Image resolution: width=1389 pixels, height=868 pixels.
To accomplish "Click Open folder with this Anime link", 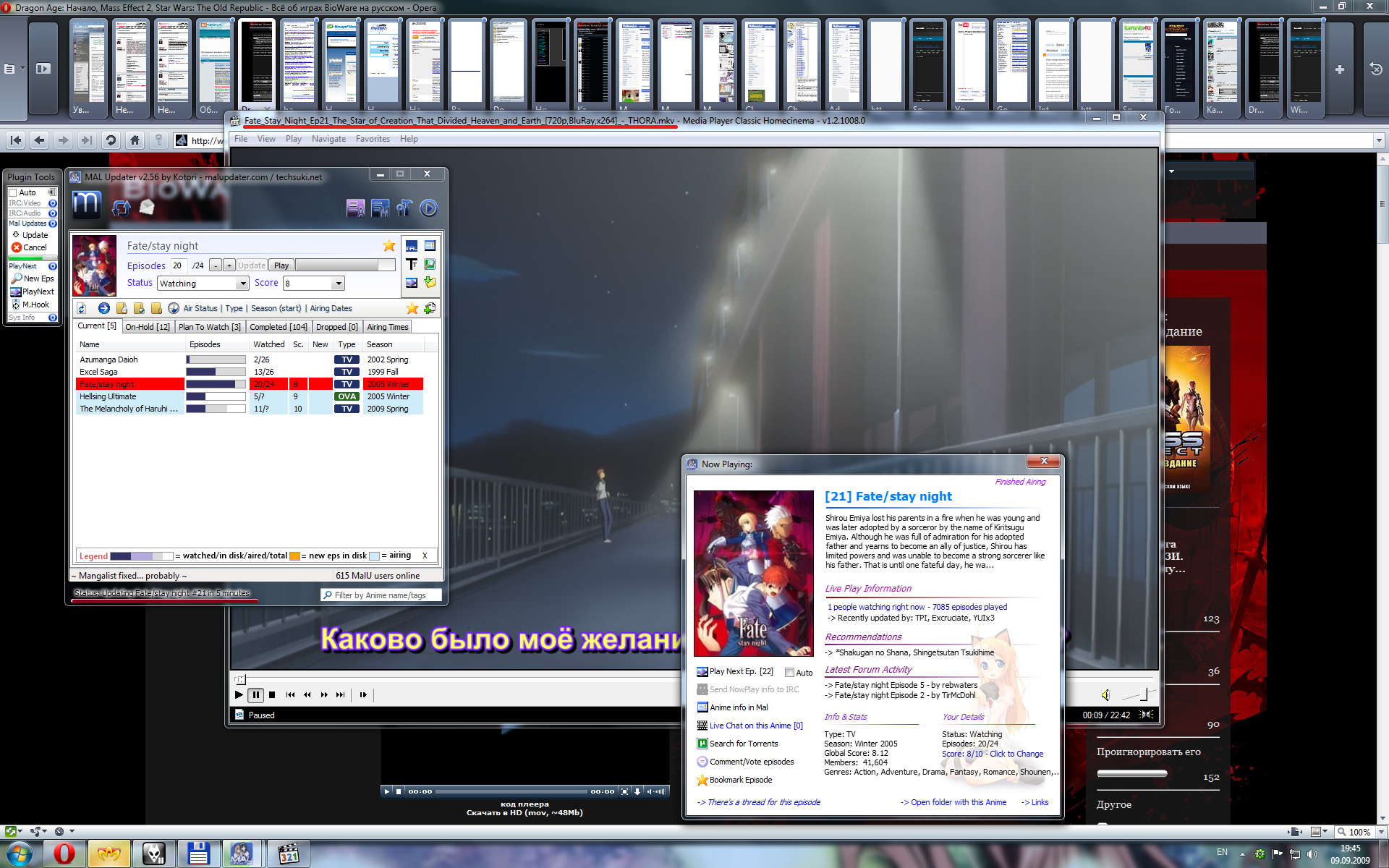I will pos(953,802).
